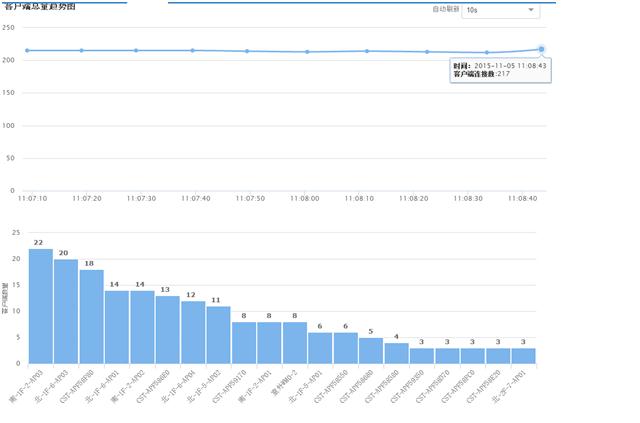Click the 250 value on trend axis
The height and width of the screenshot is (423, 640).
pyautogui.click(x=8, y=28)
